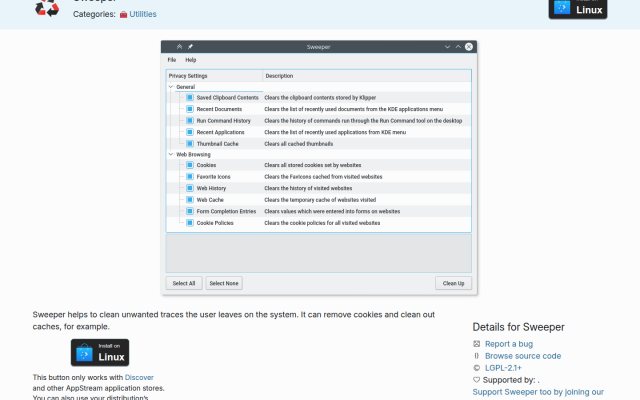This screenshot has width=640, height=400.
Task: Click the pin icon in Sweeper titlebar
Action: 190,47
